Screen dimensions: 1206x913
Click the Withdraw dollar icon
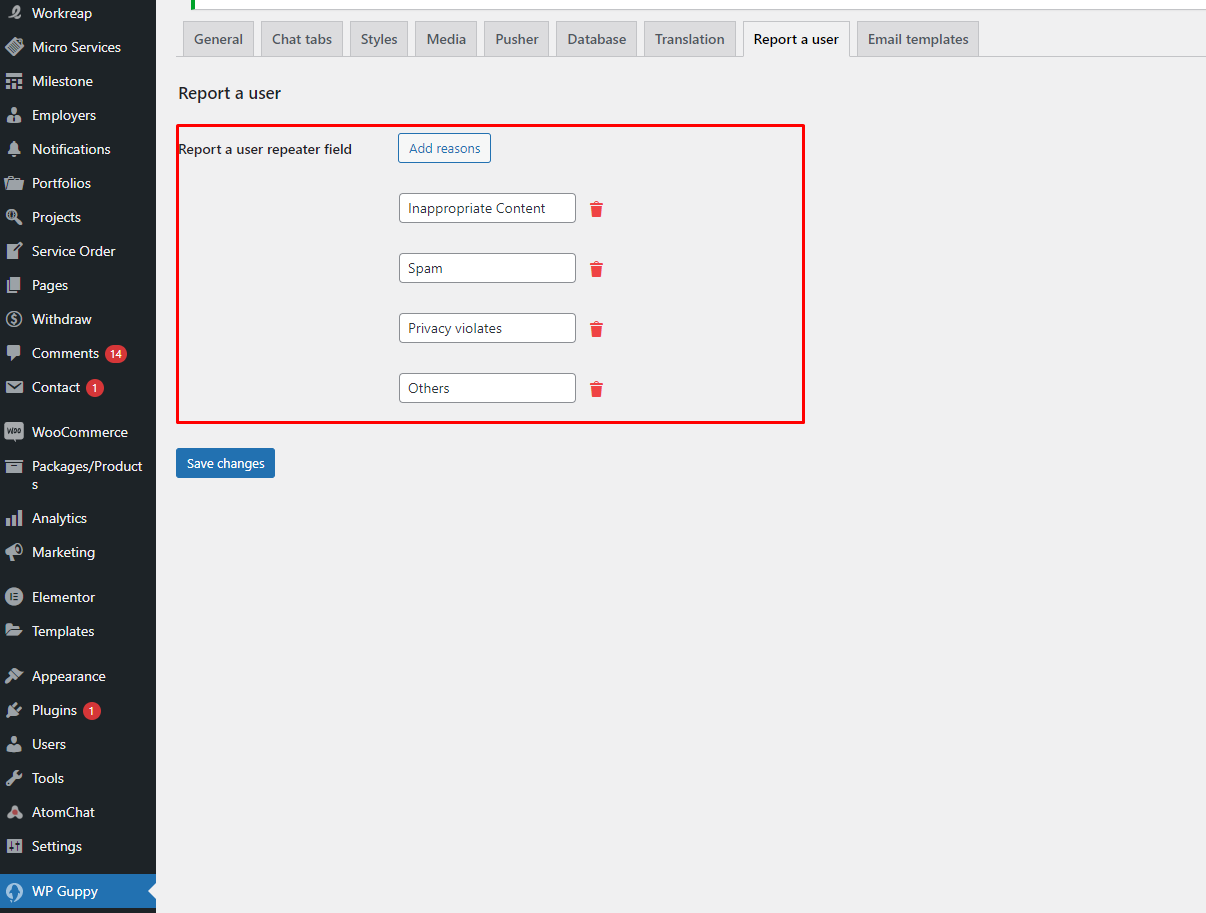click(14, 319)
